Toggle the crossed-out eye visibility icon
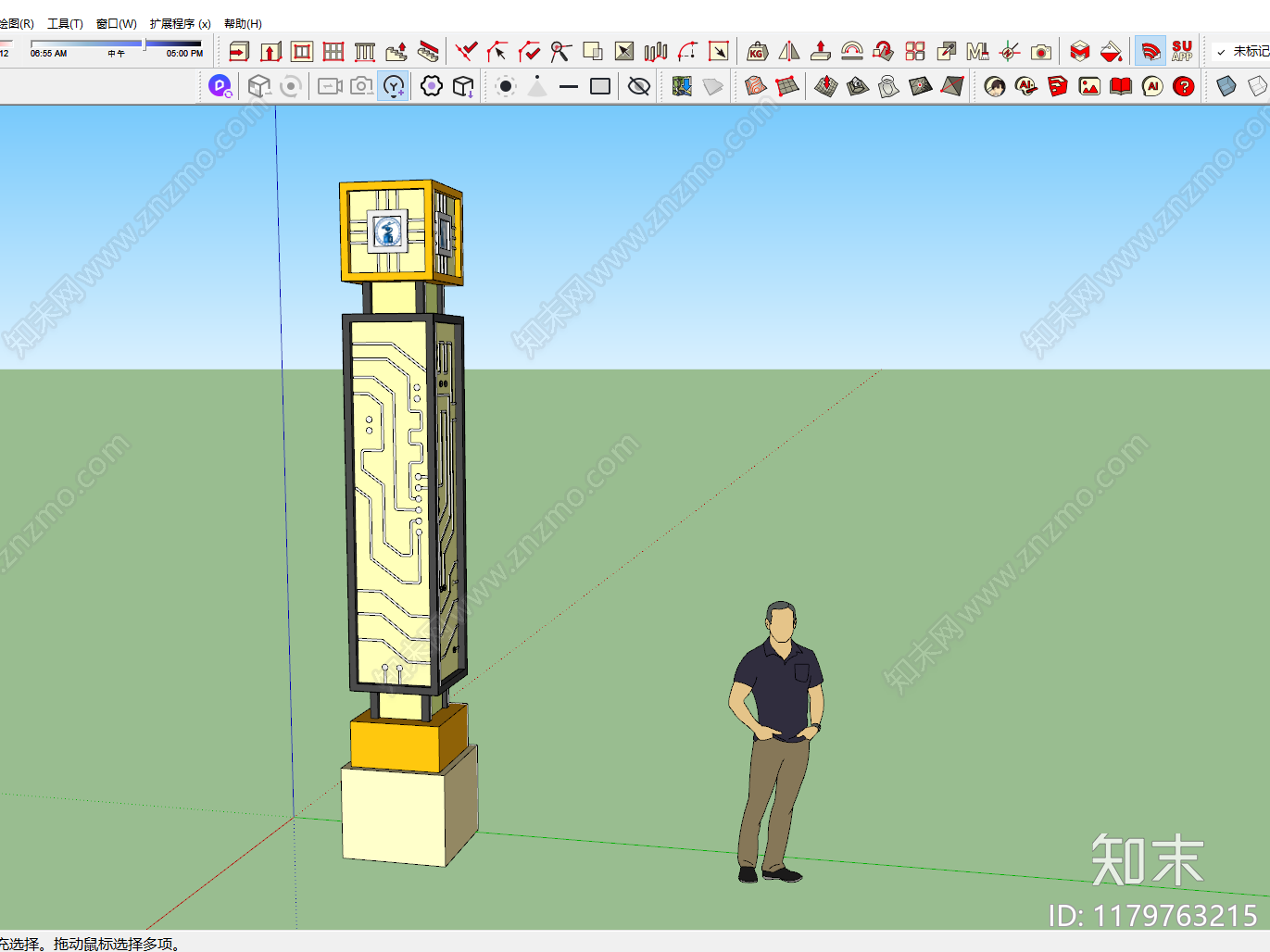Screen dimensions: 1270x952 (639, 87)
